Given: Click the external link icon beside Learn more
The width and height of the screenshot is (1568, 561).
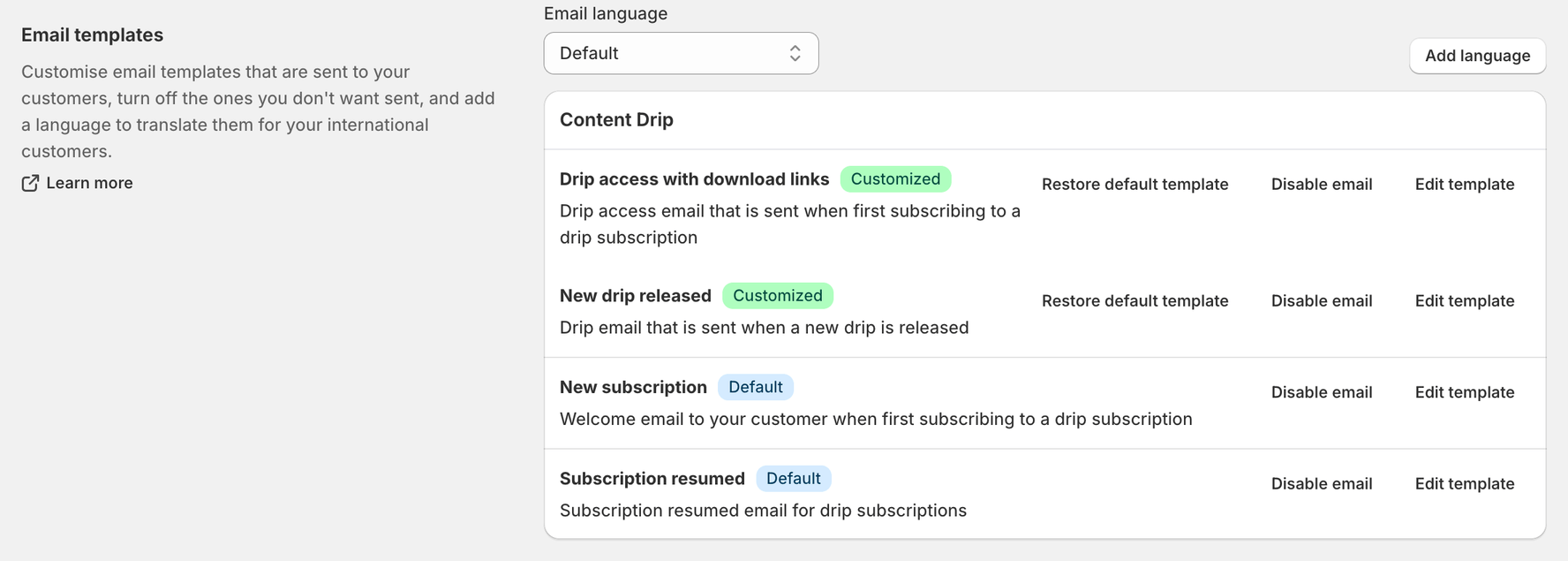Looking at the screenshot, I should point(30,183).
